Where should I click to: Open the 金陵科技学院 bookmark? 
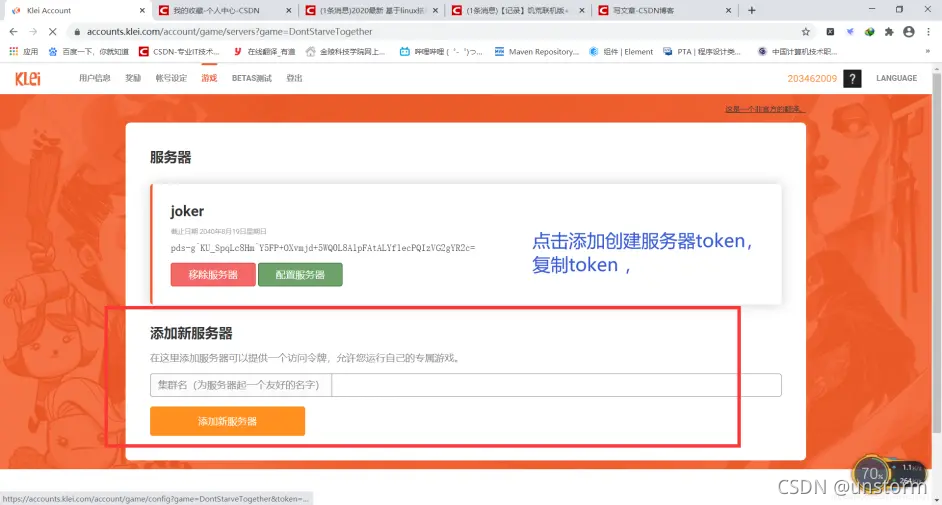tap(345, 52)
